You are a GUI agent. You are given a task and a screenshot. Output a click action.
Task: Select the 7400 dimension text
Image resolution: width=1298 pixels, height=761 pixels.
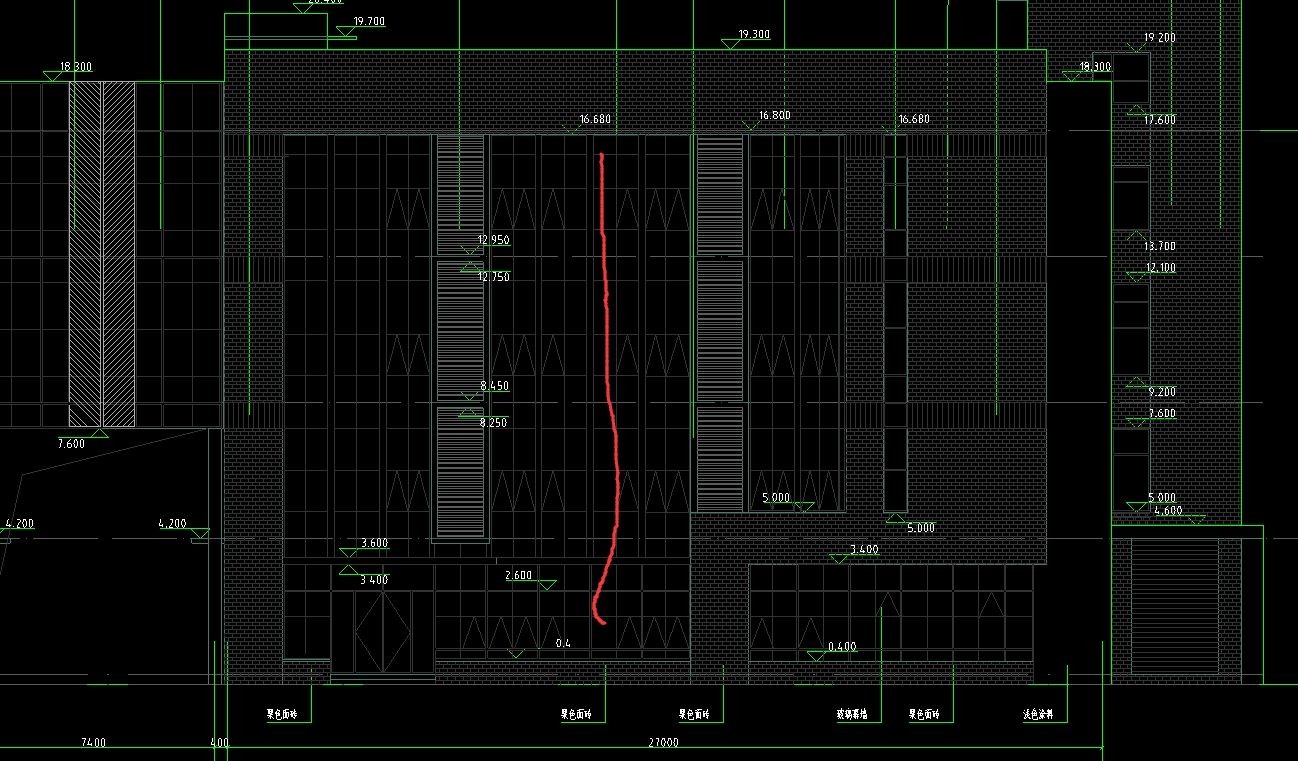coord(94,743)
